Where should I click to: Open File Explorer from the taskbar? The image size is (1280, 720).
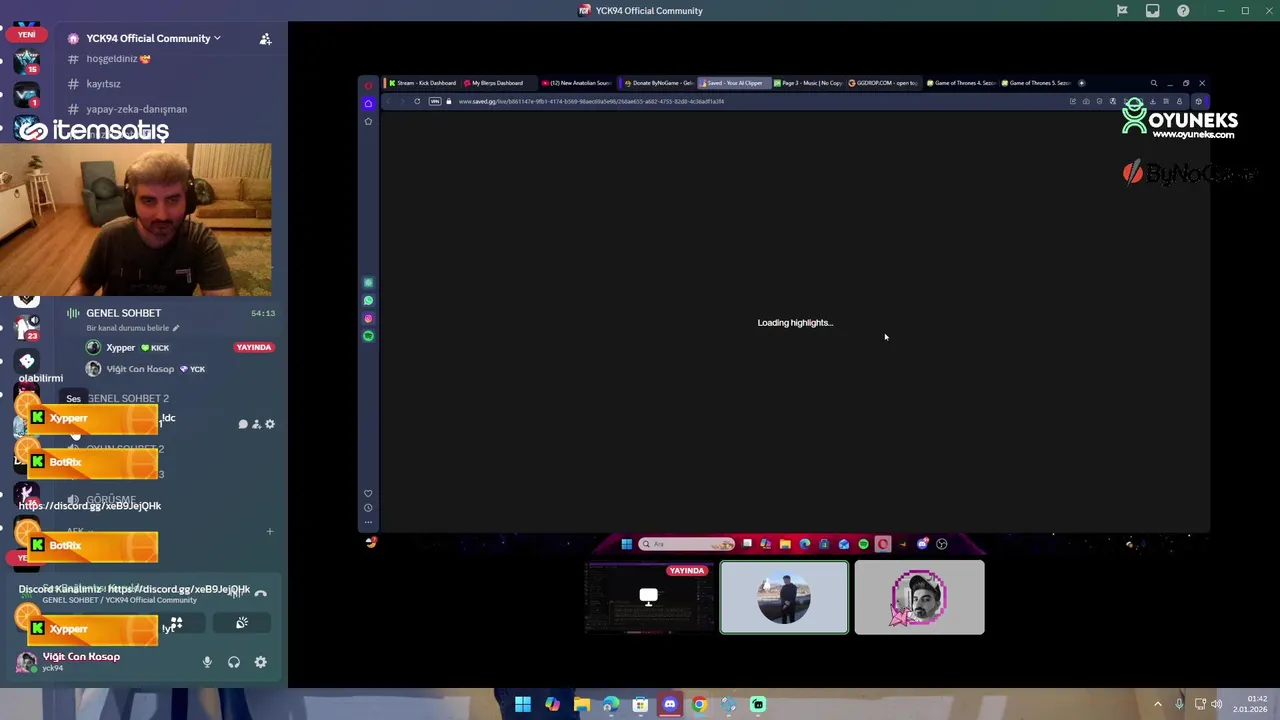pyautogui.click(x=582, y=704)
